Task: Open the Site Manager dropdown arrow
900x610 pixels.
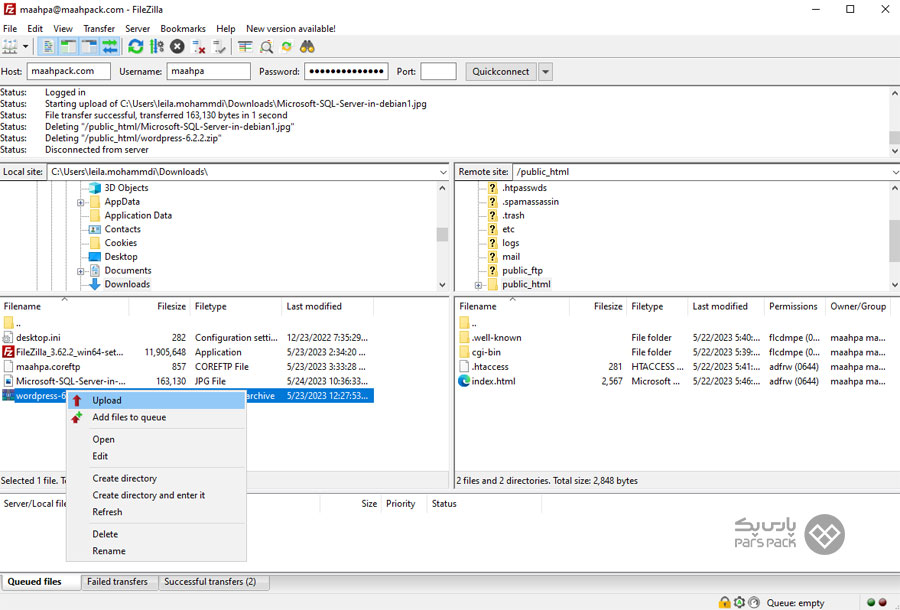Action: [25, 47]
